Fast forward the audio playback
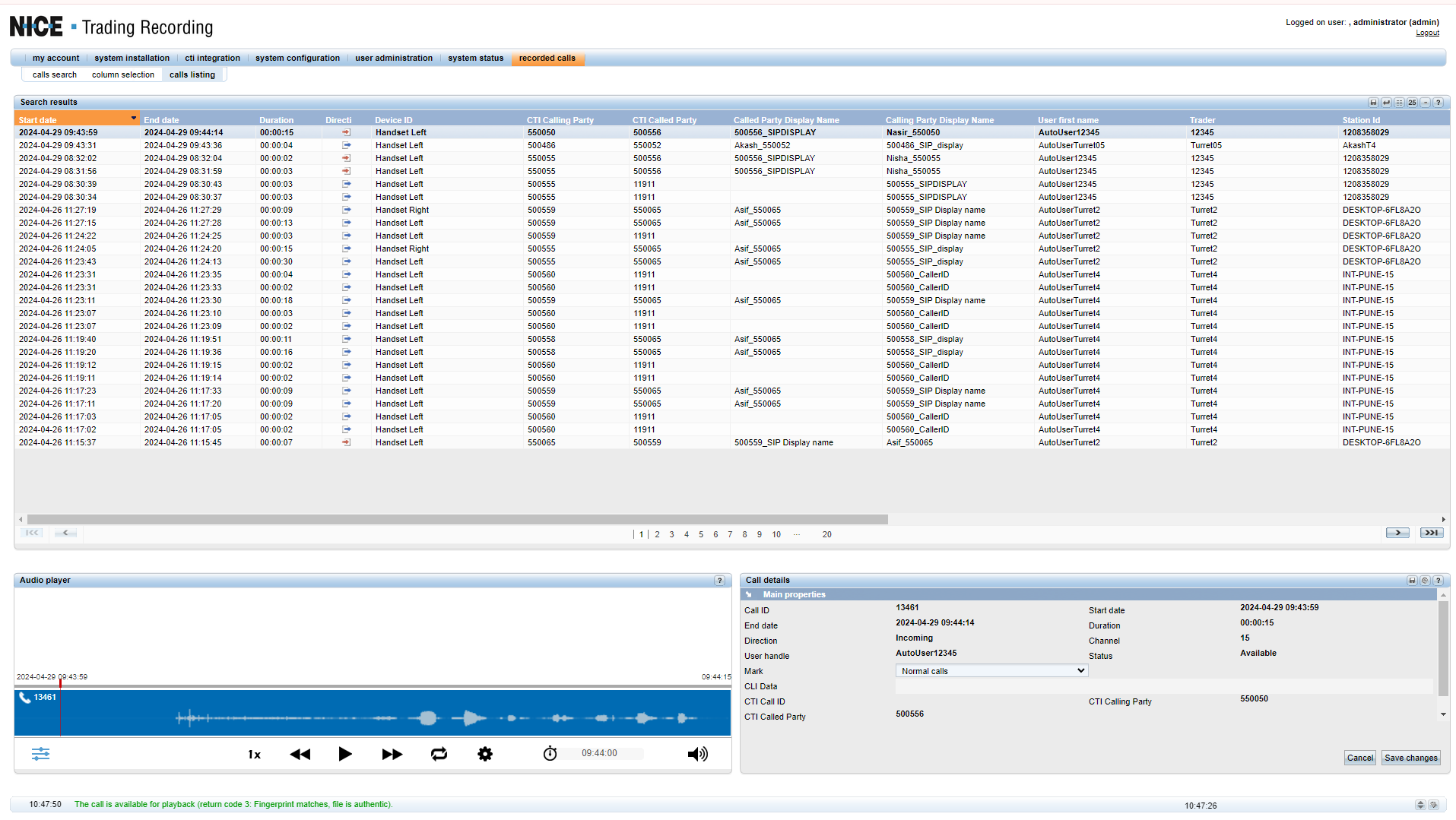 click(x=392, y=754)
